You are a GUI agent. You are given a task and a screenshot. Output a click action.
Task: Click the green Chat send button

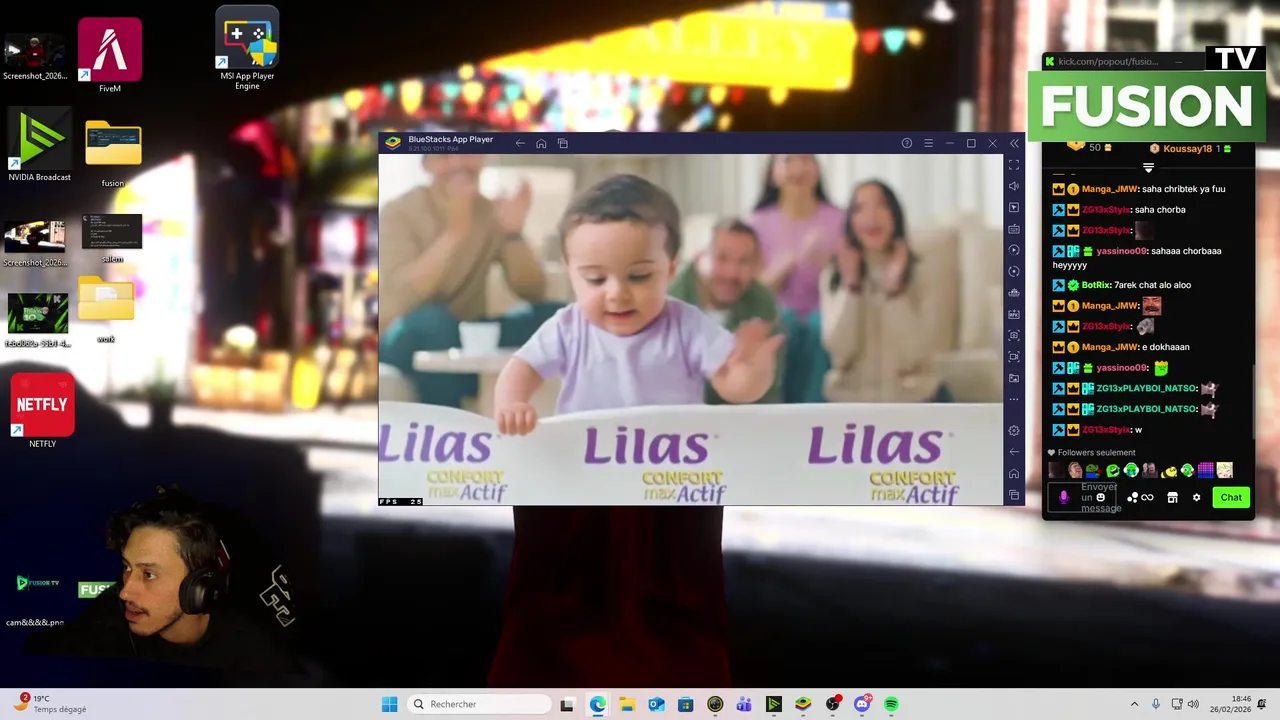pyautogui.click(x=1231, y=497)
